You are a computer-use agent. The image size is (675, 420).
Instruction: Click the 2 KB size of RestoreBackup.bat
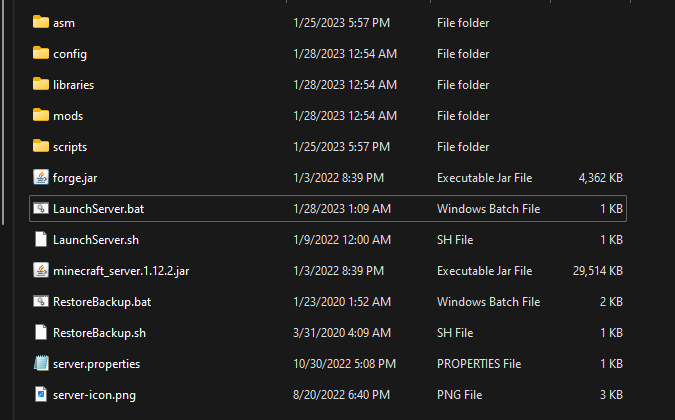point(611,302)
